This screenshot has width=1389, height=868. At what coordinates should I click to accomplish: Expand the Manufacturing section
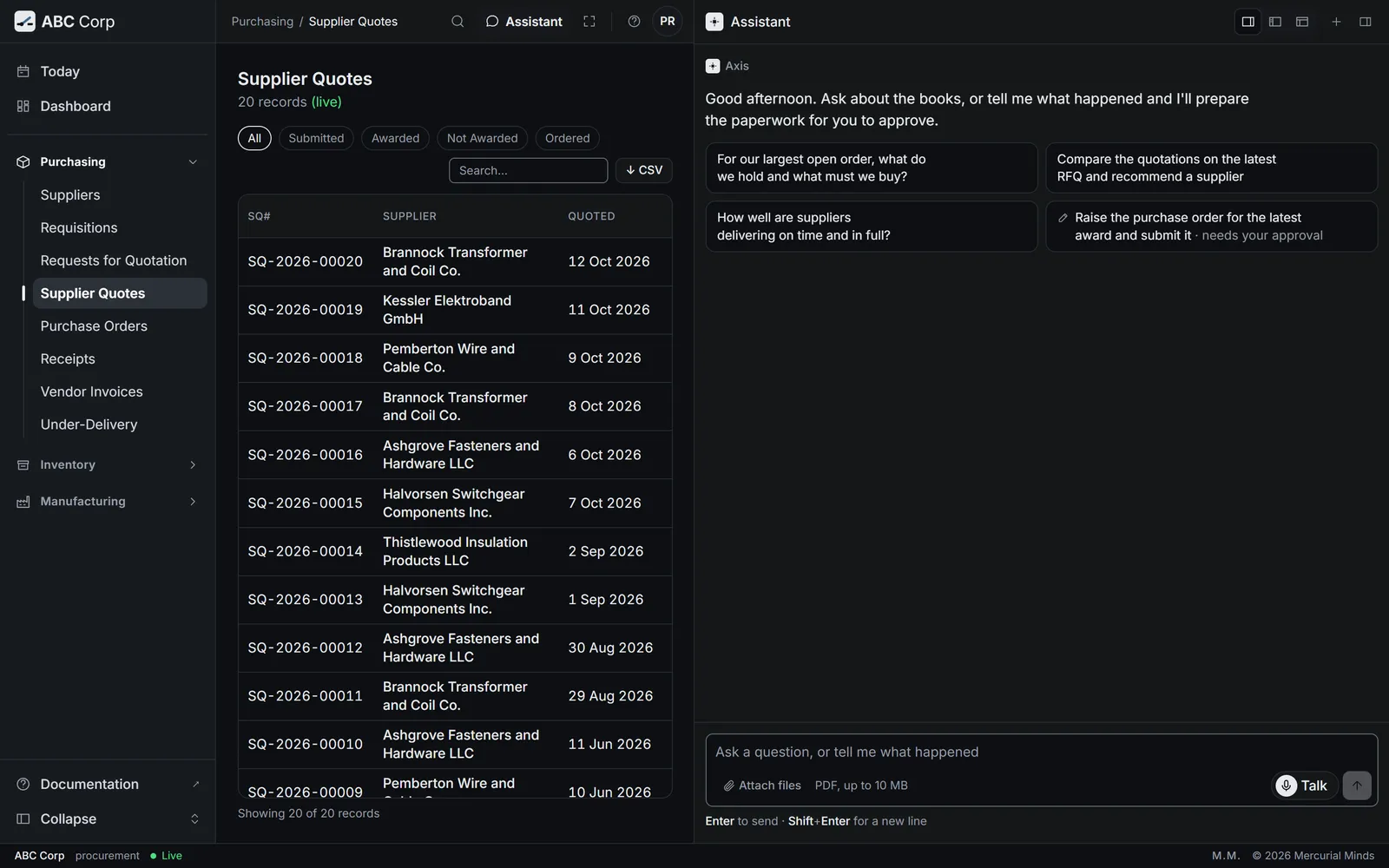108,502
